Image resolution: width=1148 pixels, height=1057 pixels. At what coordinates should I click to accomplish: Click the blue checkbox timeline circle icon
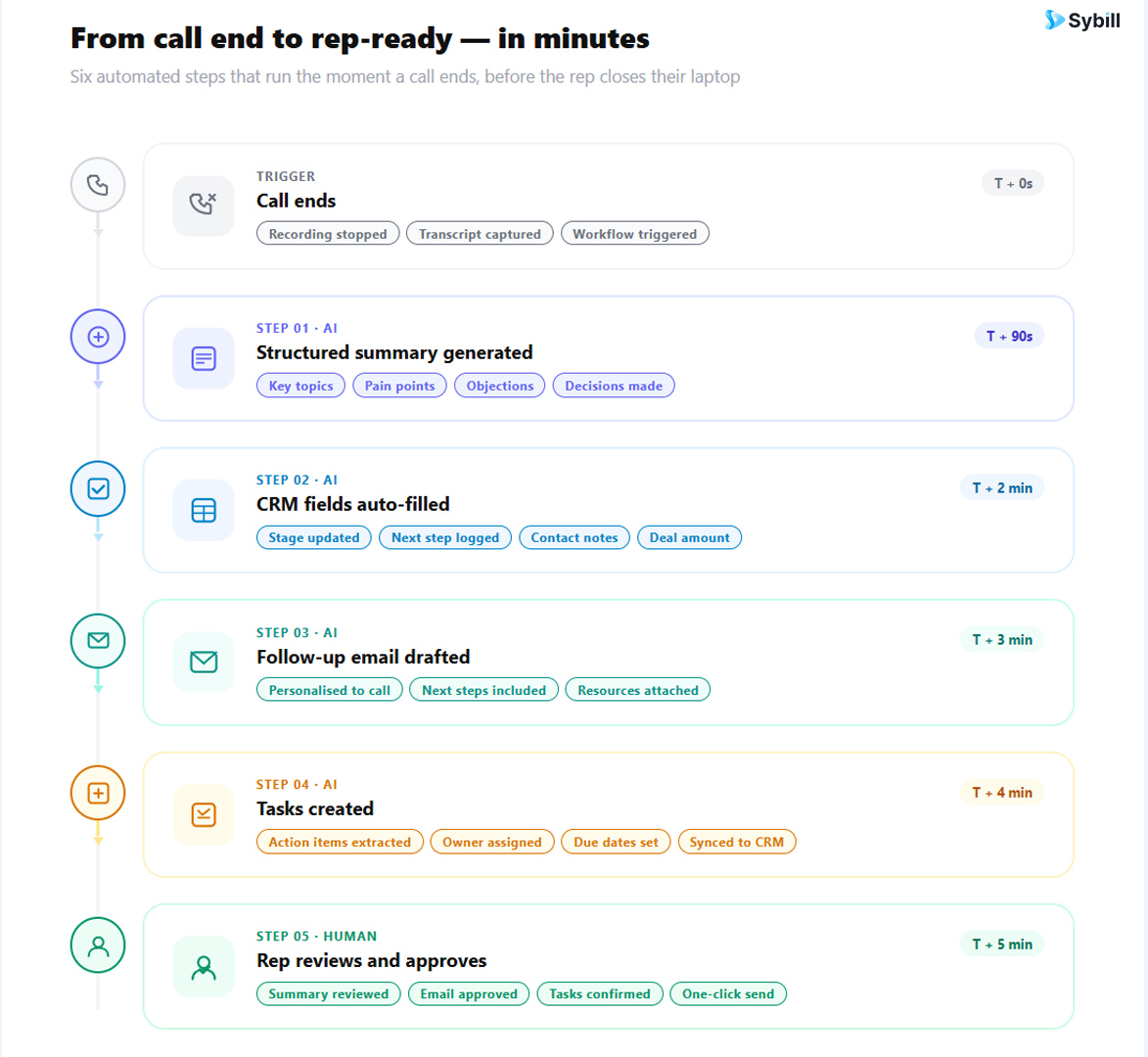[98, 488]
